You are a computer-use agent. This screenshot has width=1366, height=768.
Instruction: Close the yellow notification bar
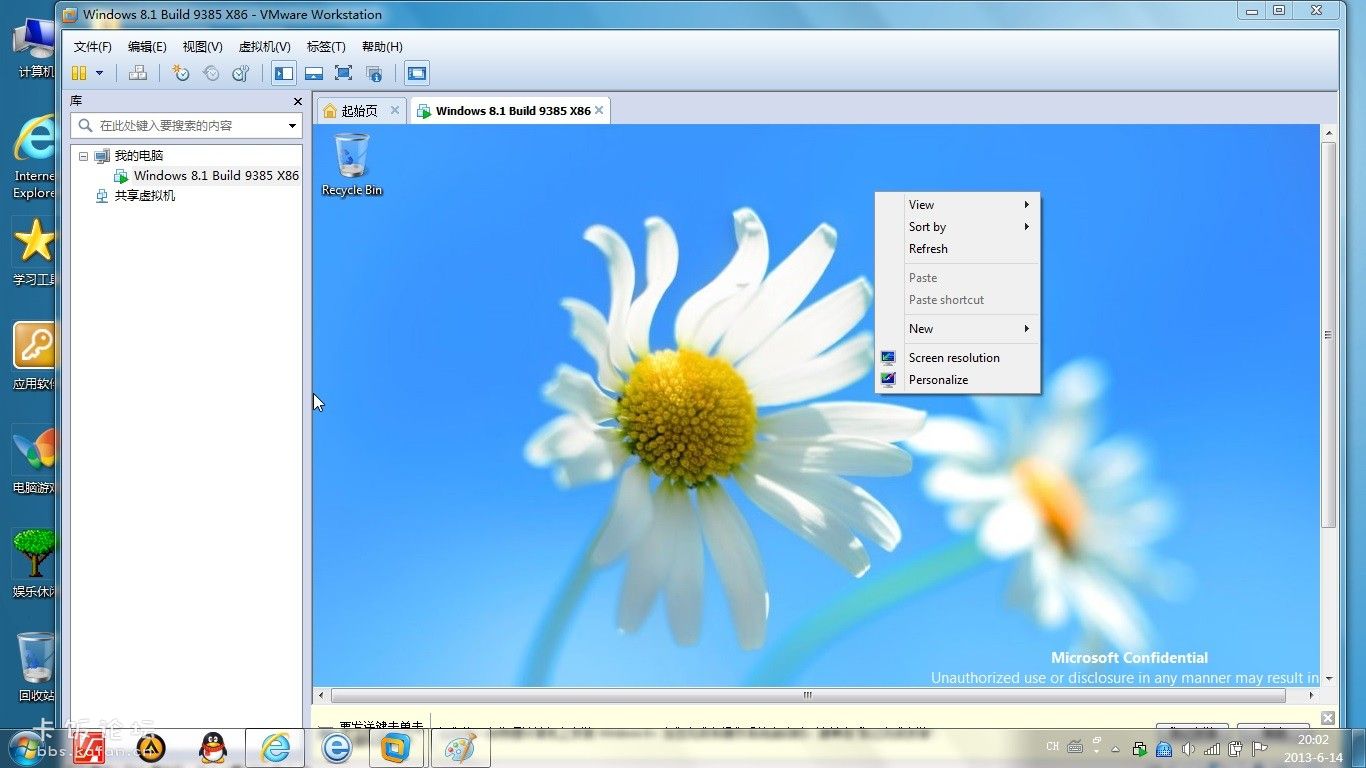click(x=1327, y=718)
